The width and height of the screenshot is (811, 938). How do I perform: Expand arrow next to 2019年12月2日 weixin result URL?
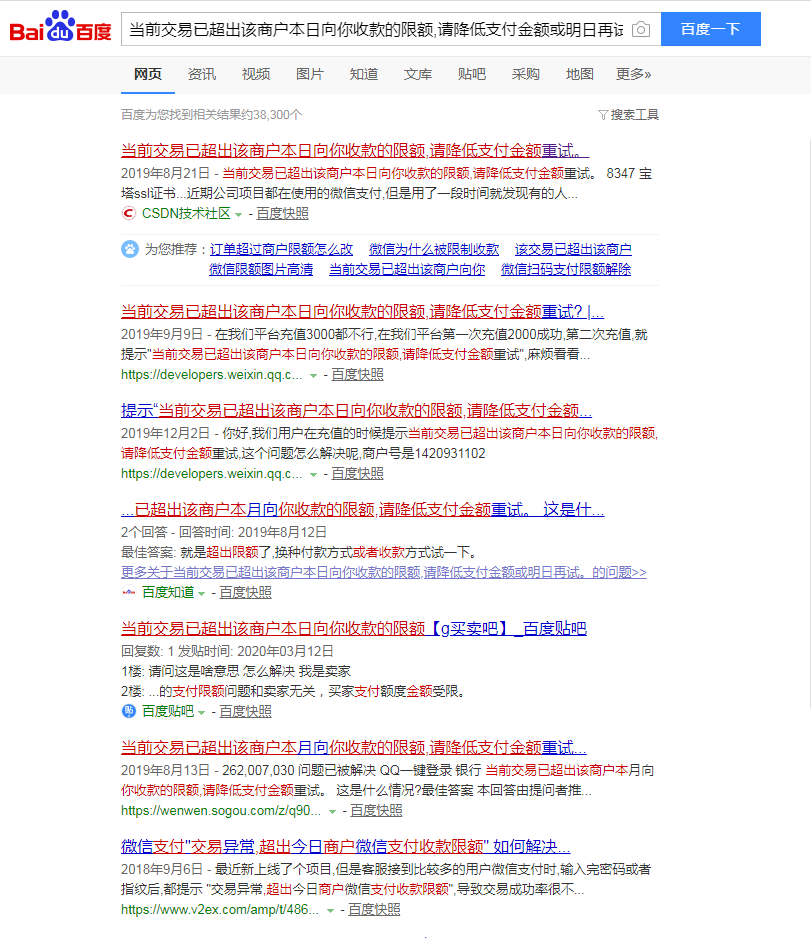point(313,475)
